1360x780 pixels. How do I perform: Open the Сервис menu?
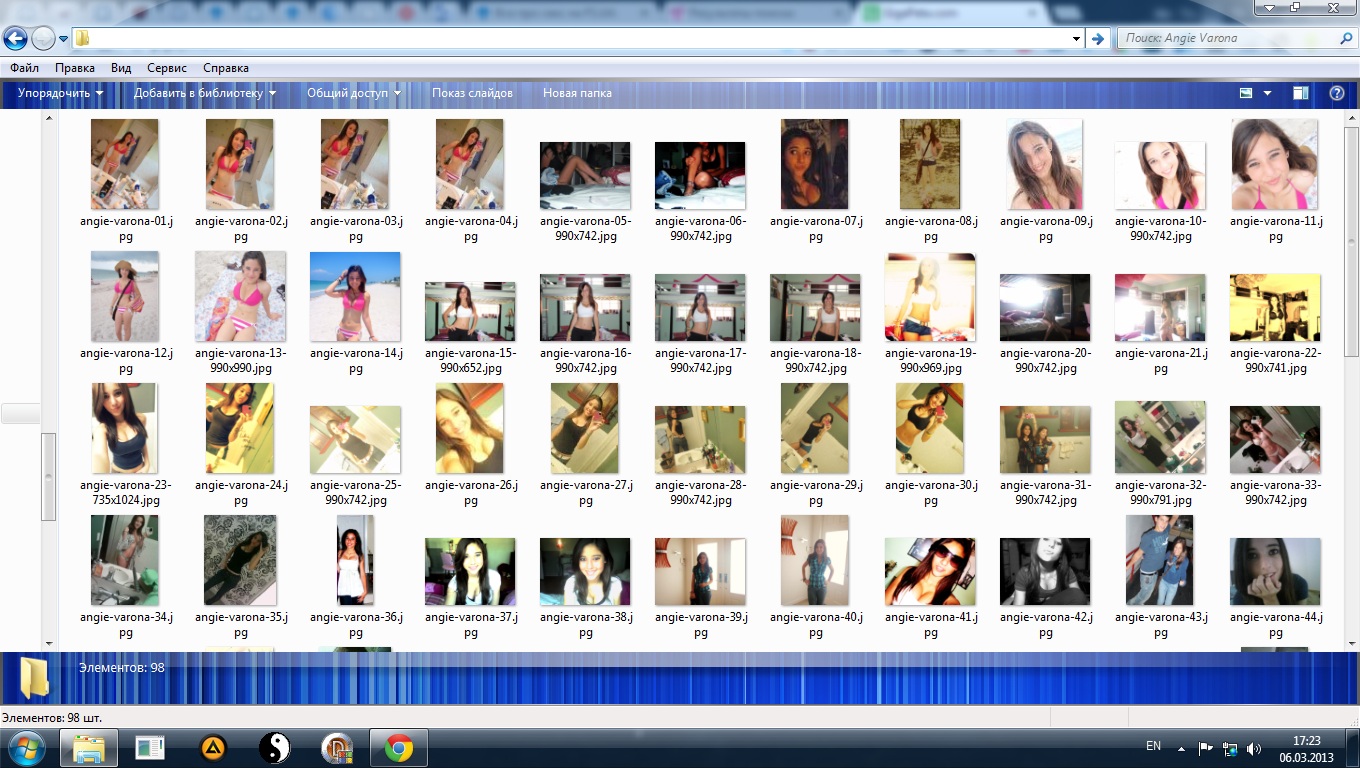166,68
